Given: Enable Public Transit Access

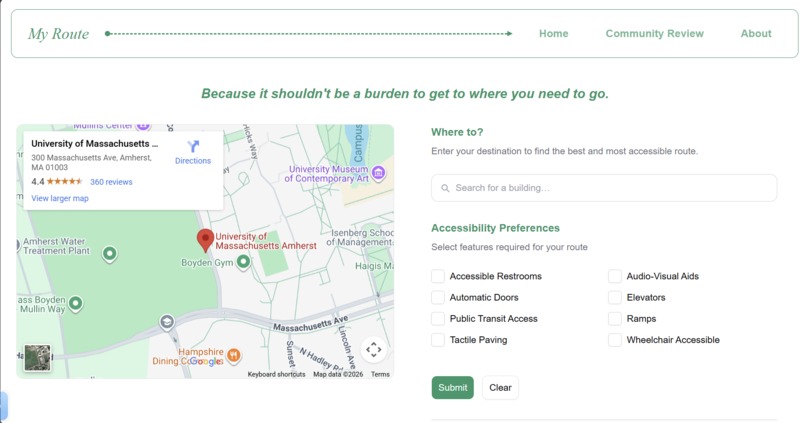Looking at the screenshot, I should (438, 319).
